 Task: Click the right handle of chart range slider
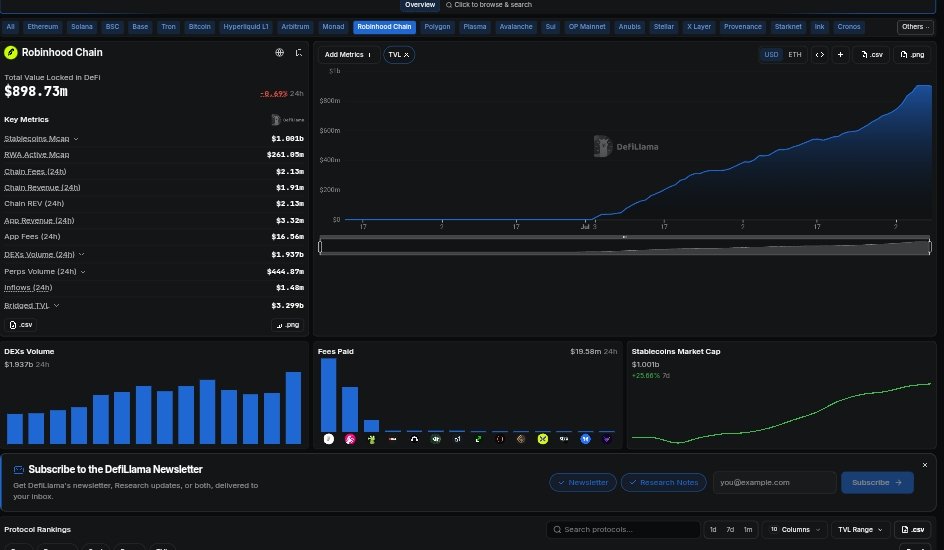tap(930, 247)
